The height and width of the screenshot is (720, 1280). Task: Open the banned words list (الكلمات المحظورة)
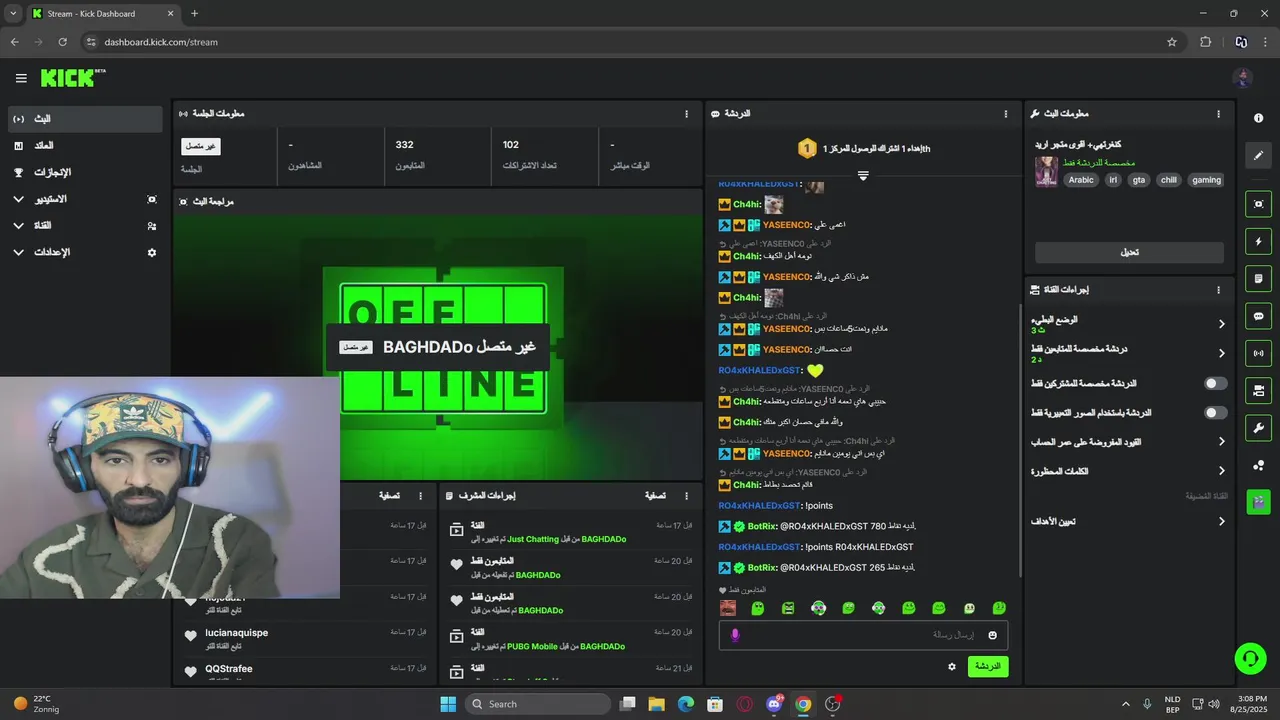(1129, 471)
